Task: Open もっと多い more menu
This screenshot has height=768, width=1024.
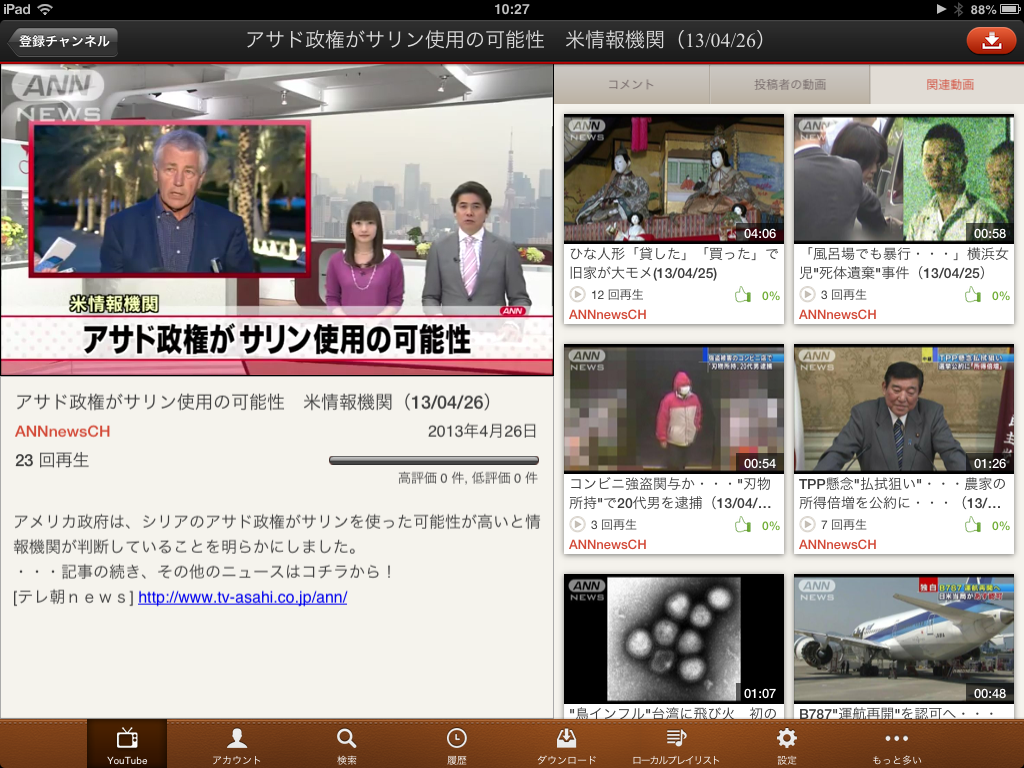Action: (897, 744)
